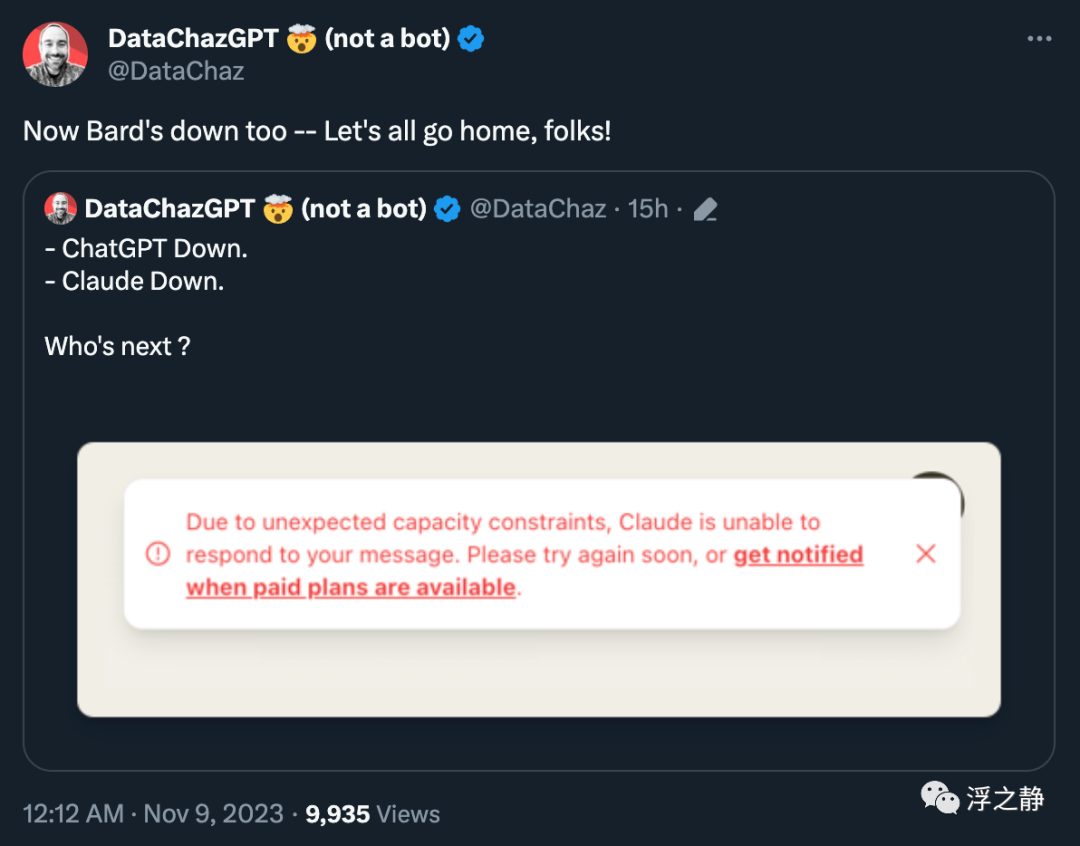Click the exploding head emoji in main author name

[301, 39]
